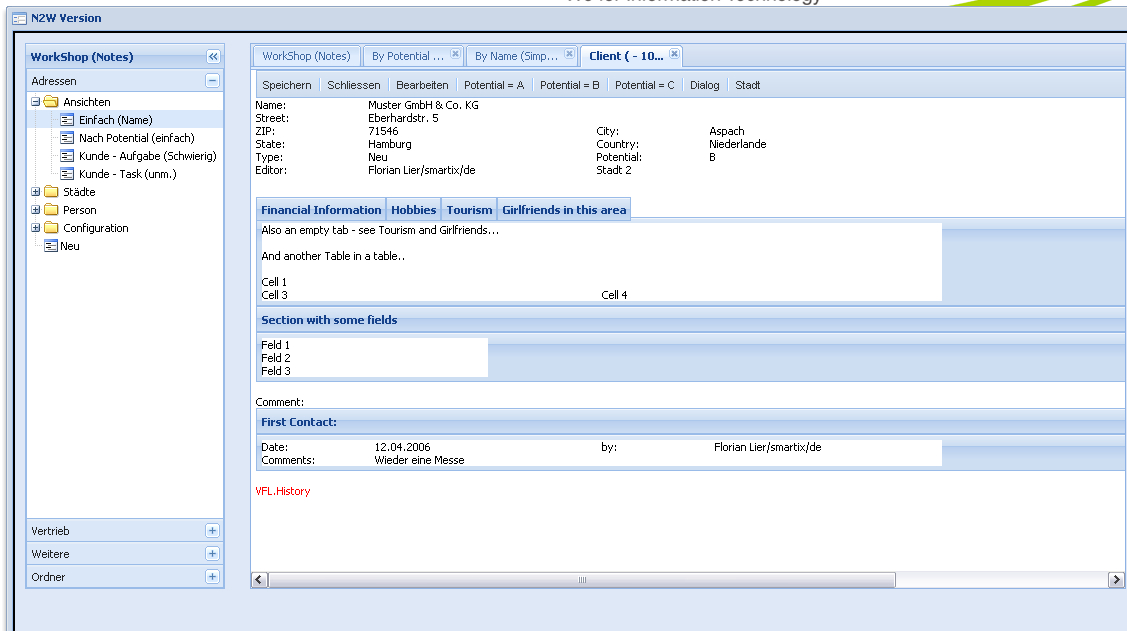1127x631 pixels.
Task: Expand the Vertrieb accordion section
Action: [212, 531]
